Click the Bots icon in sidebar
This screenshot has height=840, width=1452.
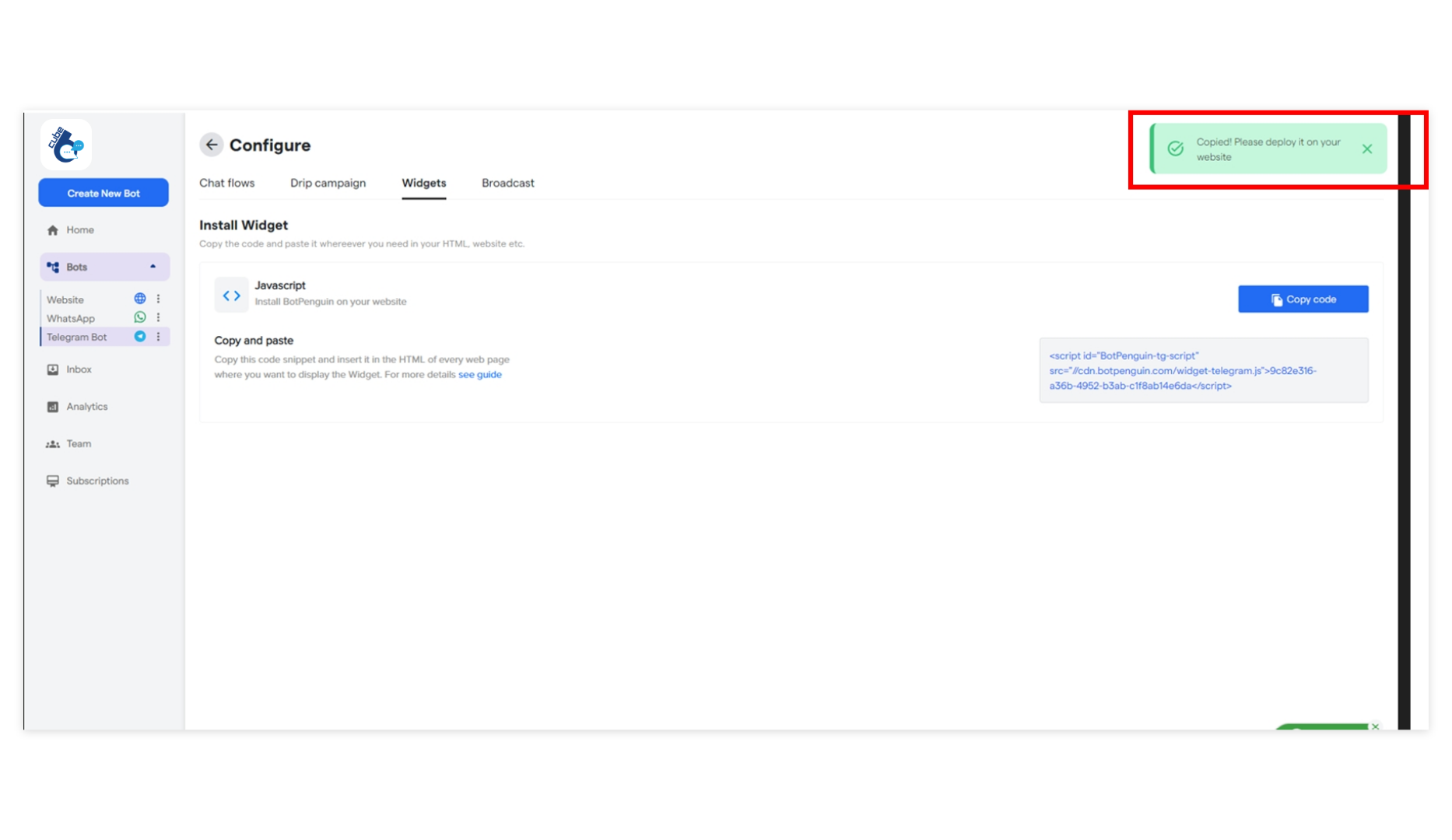(53, 267)
